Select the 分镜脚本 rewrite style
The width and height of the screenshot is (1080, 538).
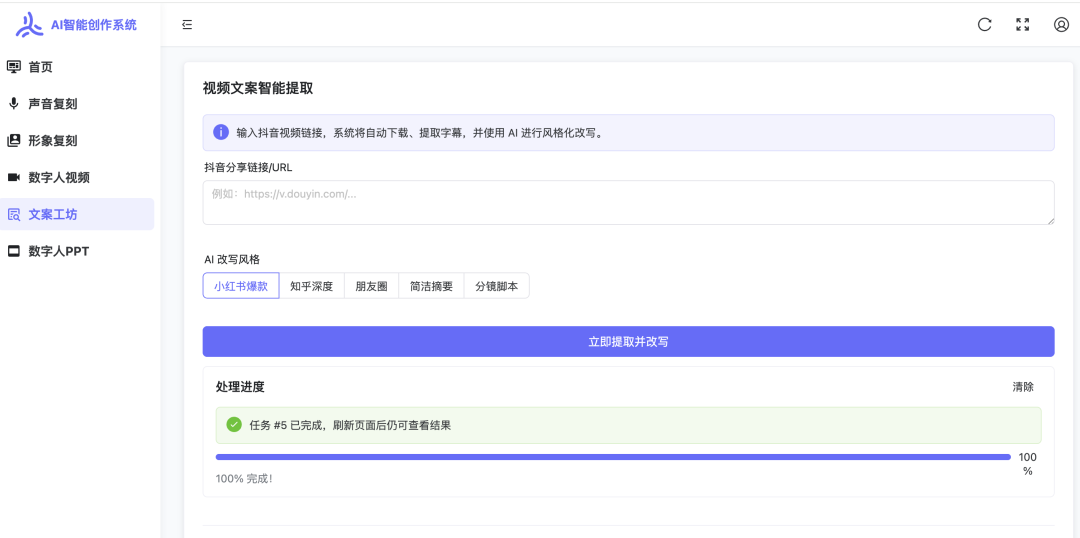pos(497,286)
